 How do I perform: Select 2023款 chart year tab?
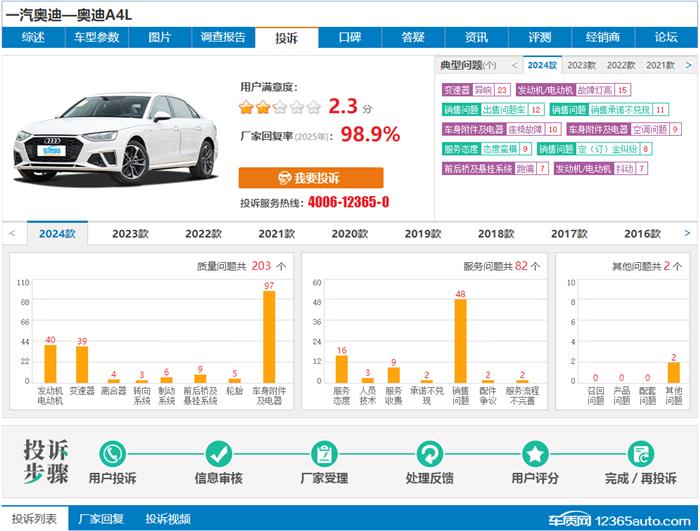coord(130,234)
